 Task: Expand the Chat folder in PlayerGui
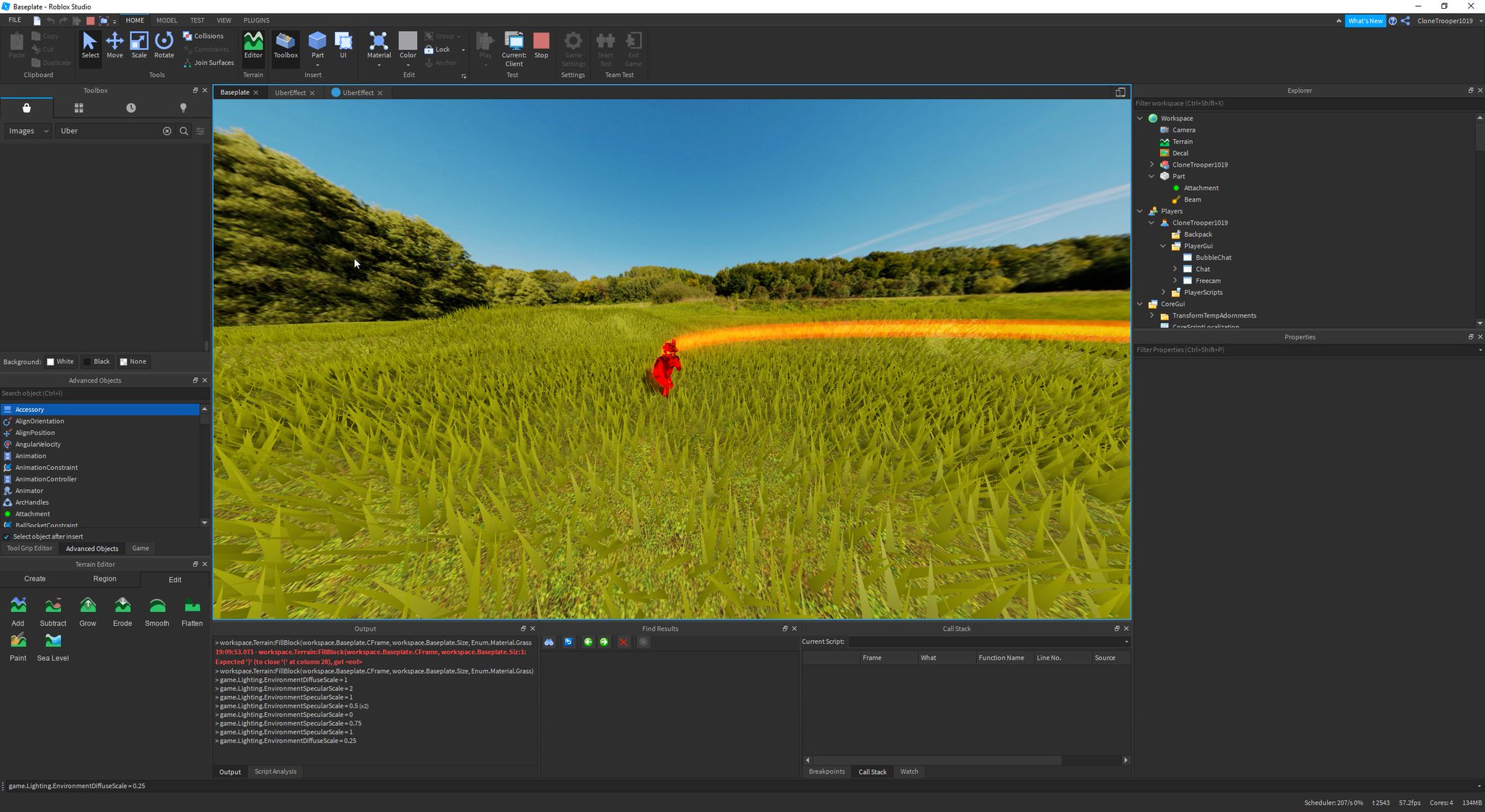[1175, 269]
